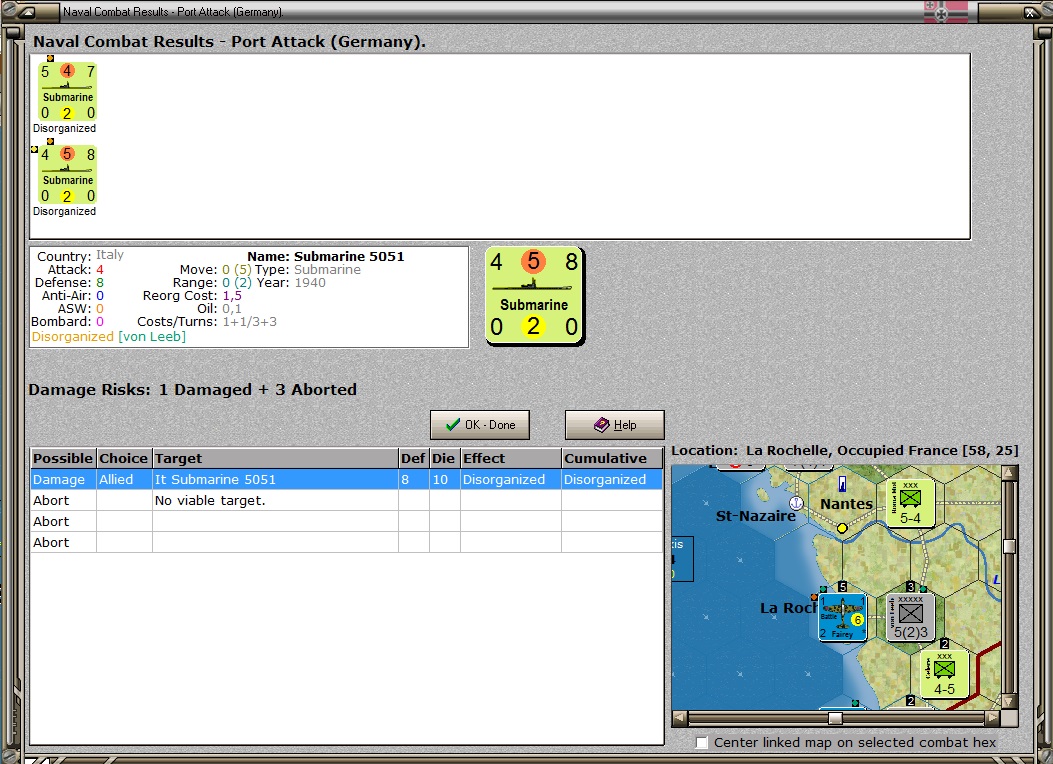
Task: Click the 'Allied' choice cell
Action: pos(124,479)
